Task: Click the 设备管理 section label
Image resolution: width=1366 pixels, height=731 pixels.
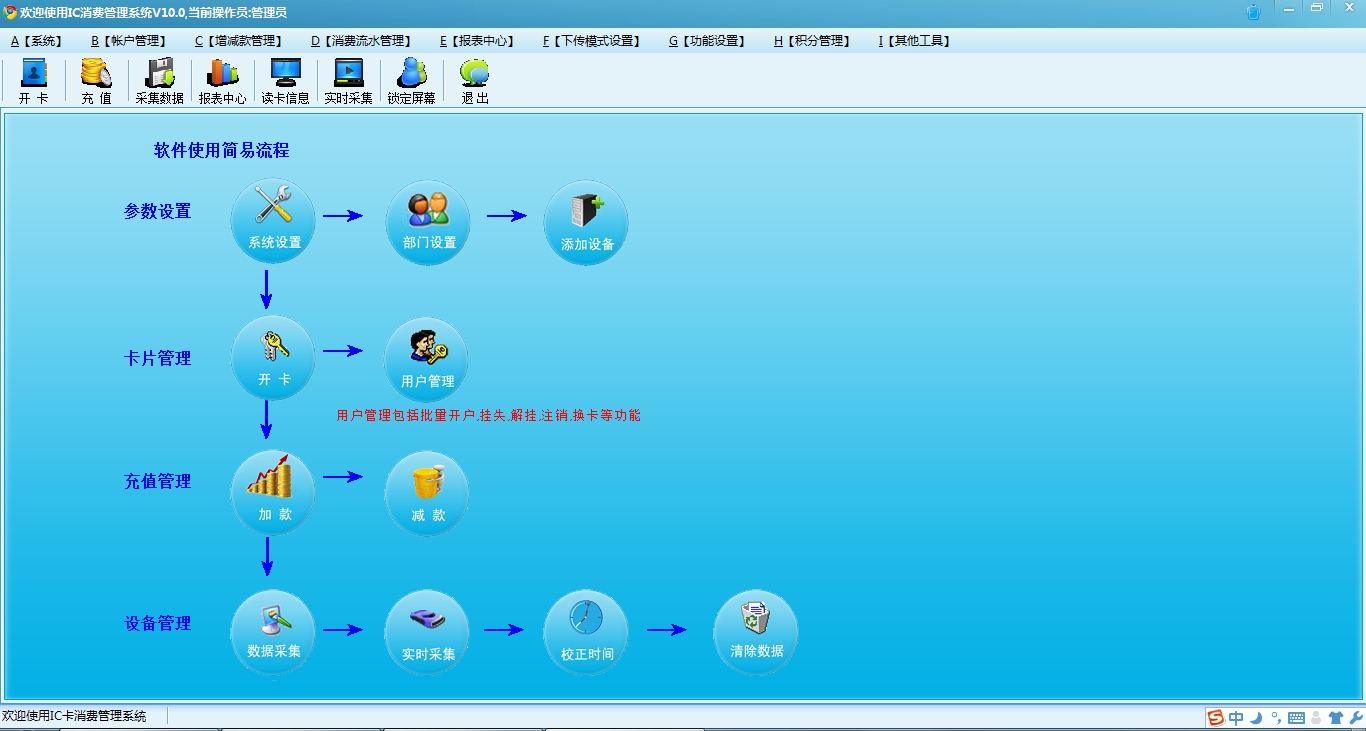Action: pyautogui.click(x=157, y=623)
